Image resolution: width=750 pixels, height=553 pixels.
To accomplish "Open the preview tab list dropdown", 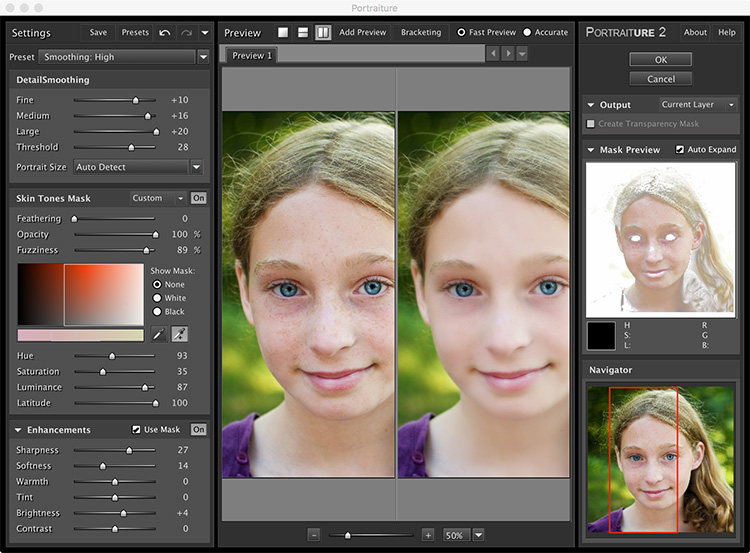I will point(522,54).
